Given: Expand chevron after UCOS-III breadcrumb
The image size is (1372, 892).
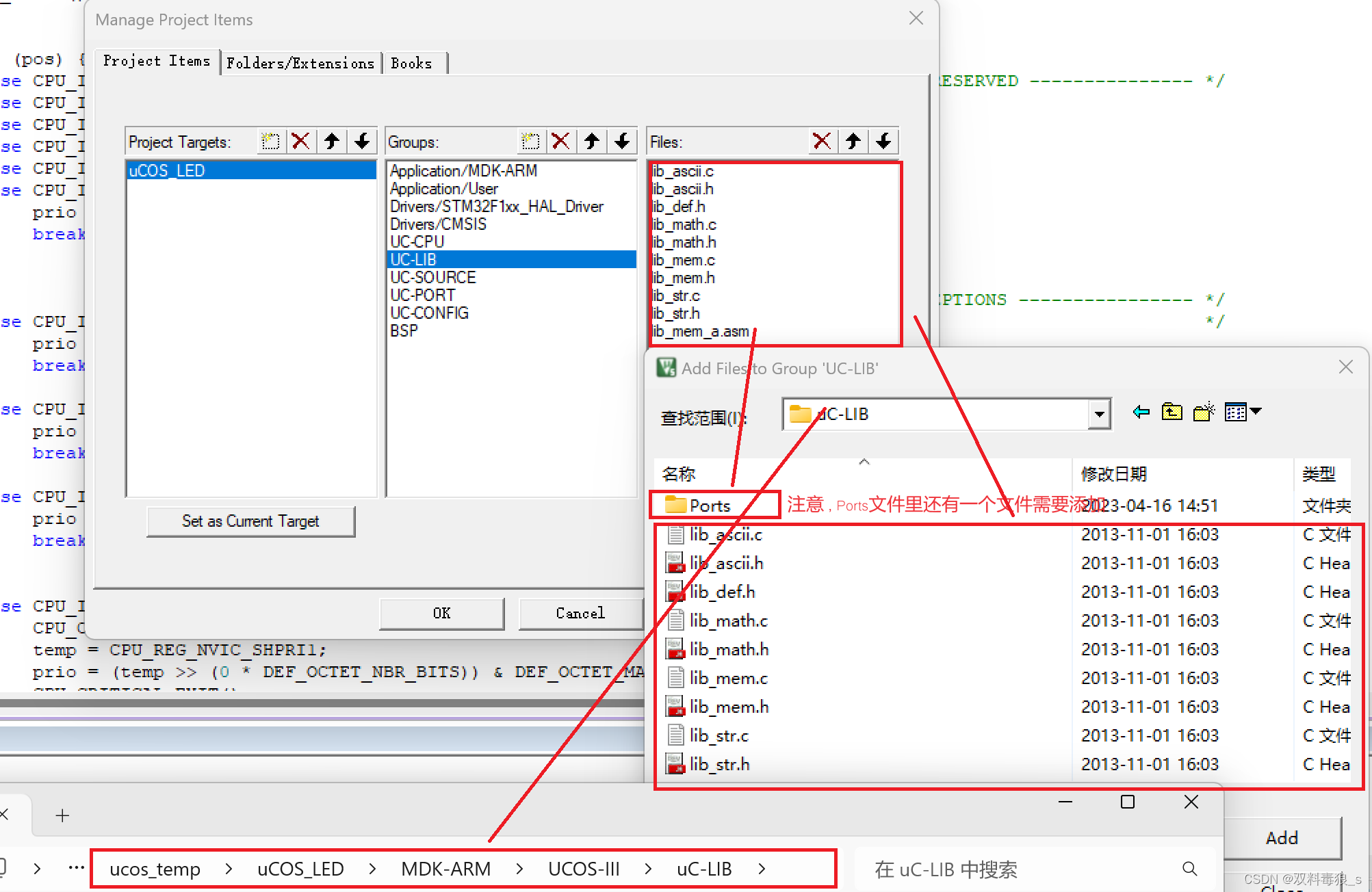Looking at the screenshot, I should coord(648,869).
